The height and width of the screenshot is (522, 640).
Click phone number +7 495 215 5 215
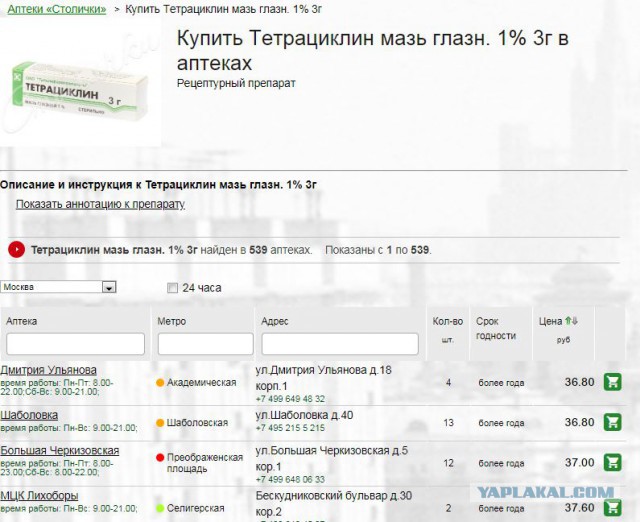click(x=290, y=428)
